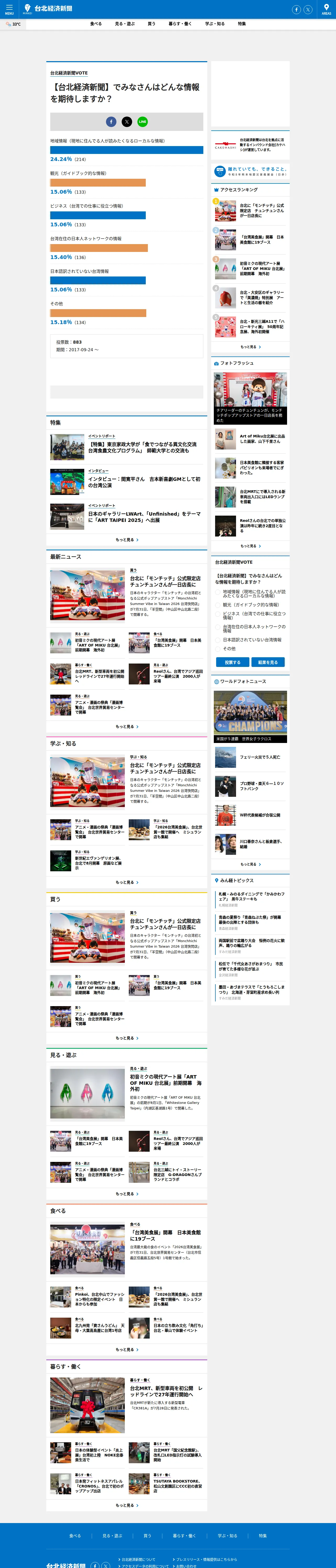This screenshot has width=336, height=1568.
Task: Open the 台北経済新聞 site title link
Action: point(53,9)
